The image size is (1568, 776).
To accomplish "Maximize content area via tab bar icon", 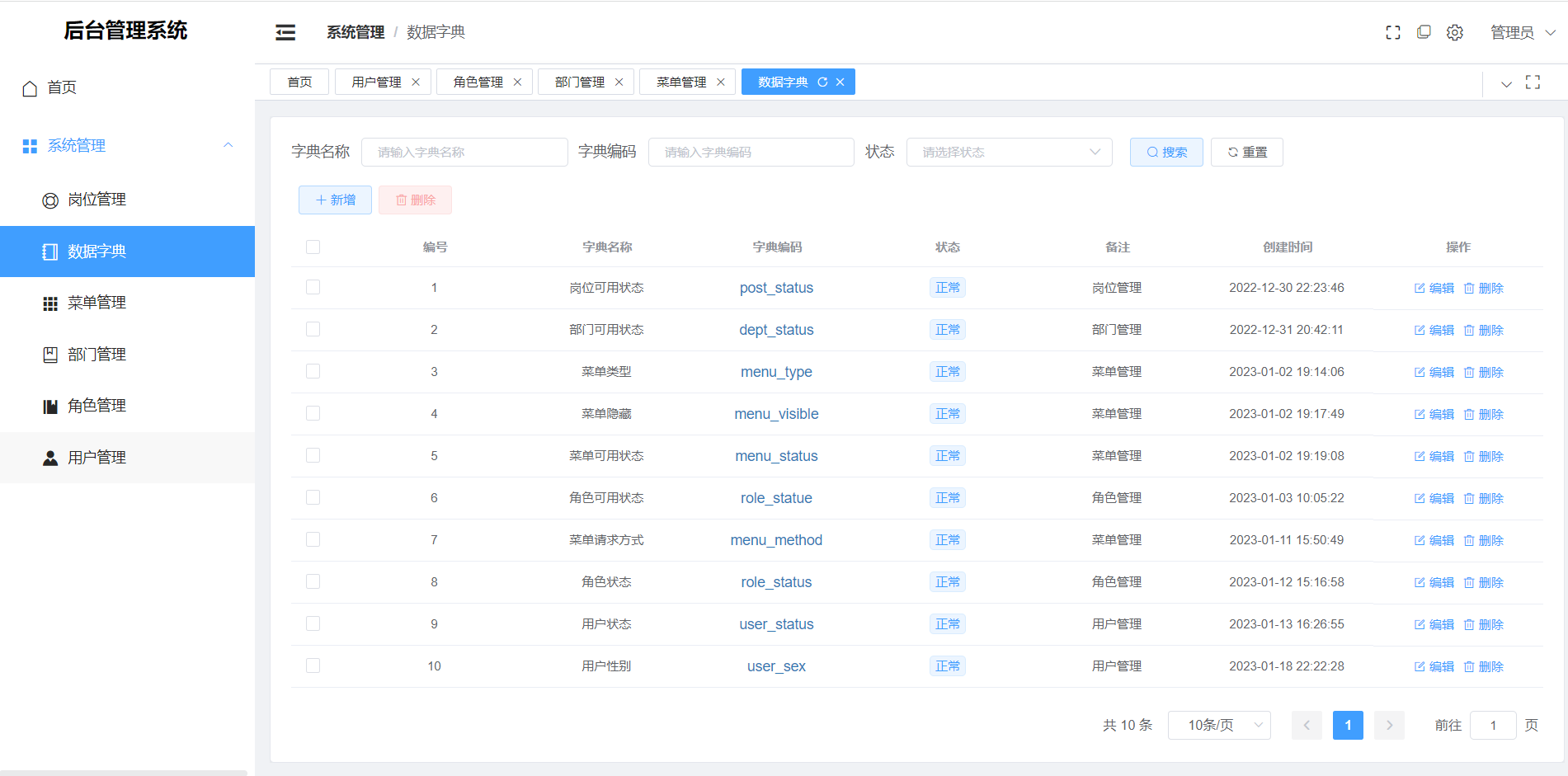I will click(1533, 82).
